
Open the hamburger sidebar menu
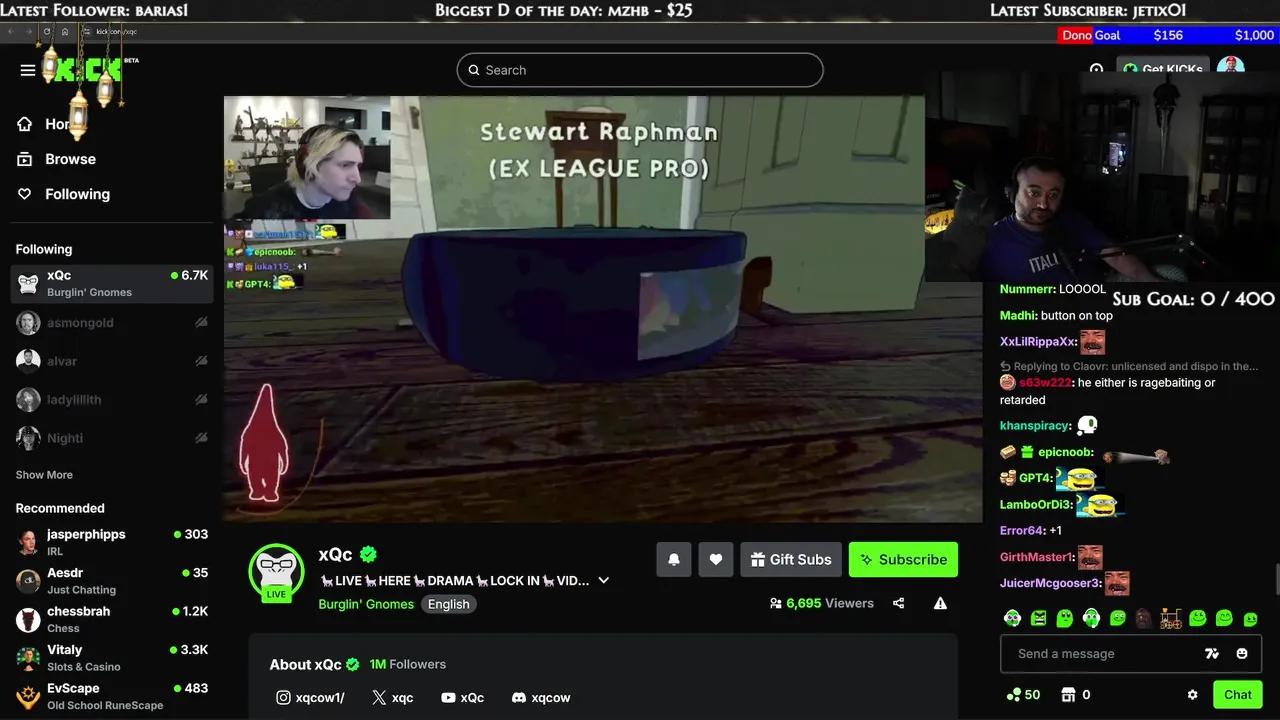(28, 70)
